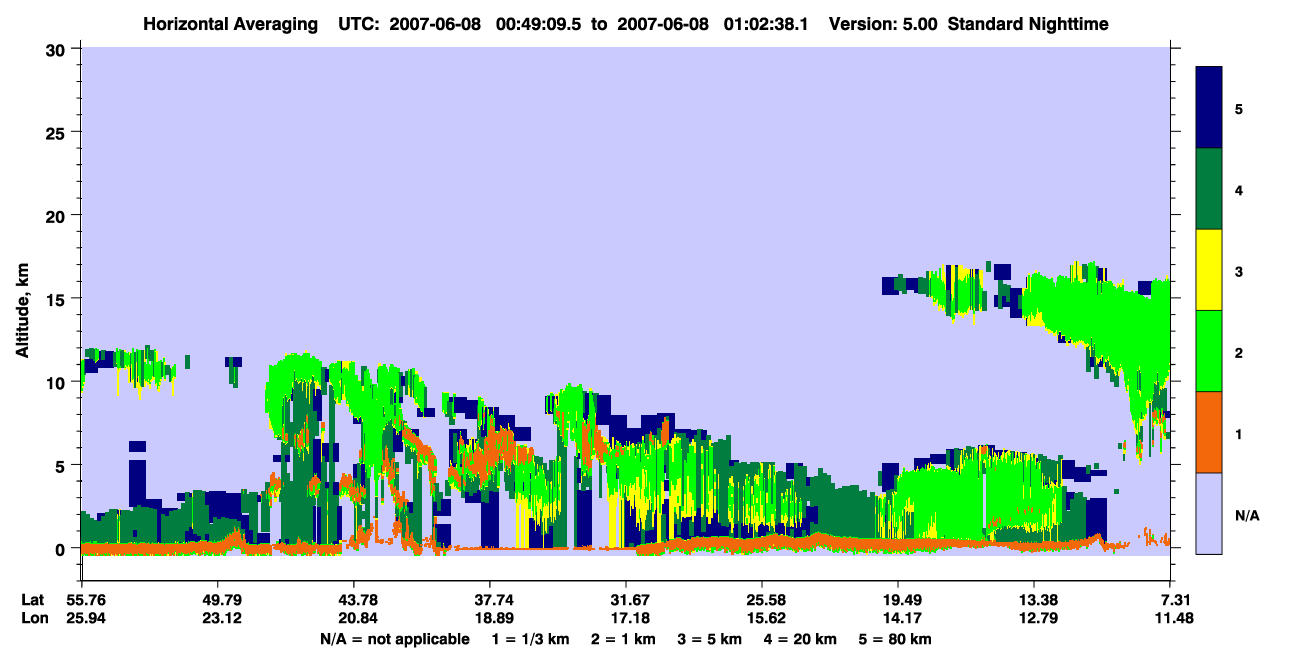
Task: Click the dark blue color bar segment labeled 5
Action: click(x=1209, y=108)
